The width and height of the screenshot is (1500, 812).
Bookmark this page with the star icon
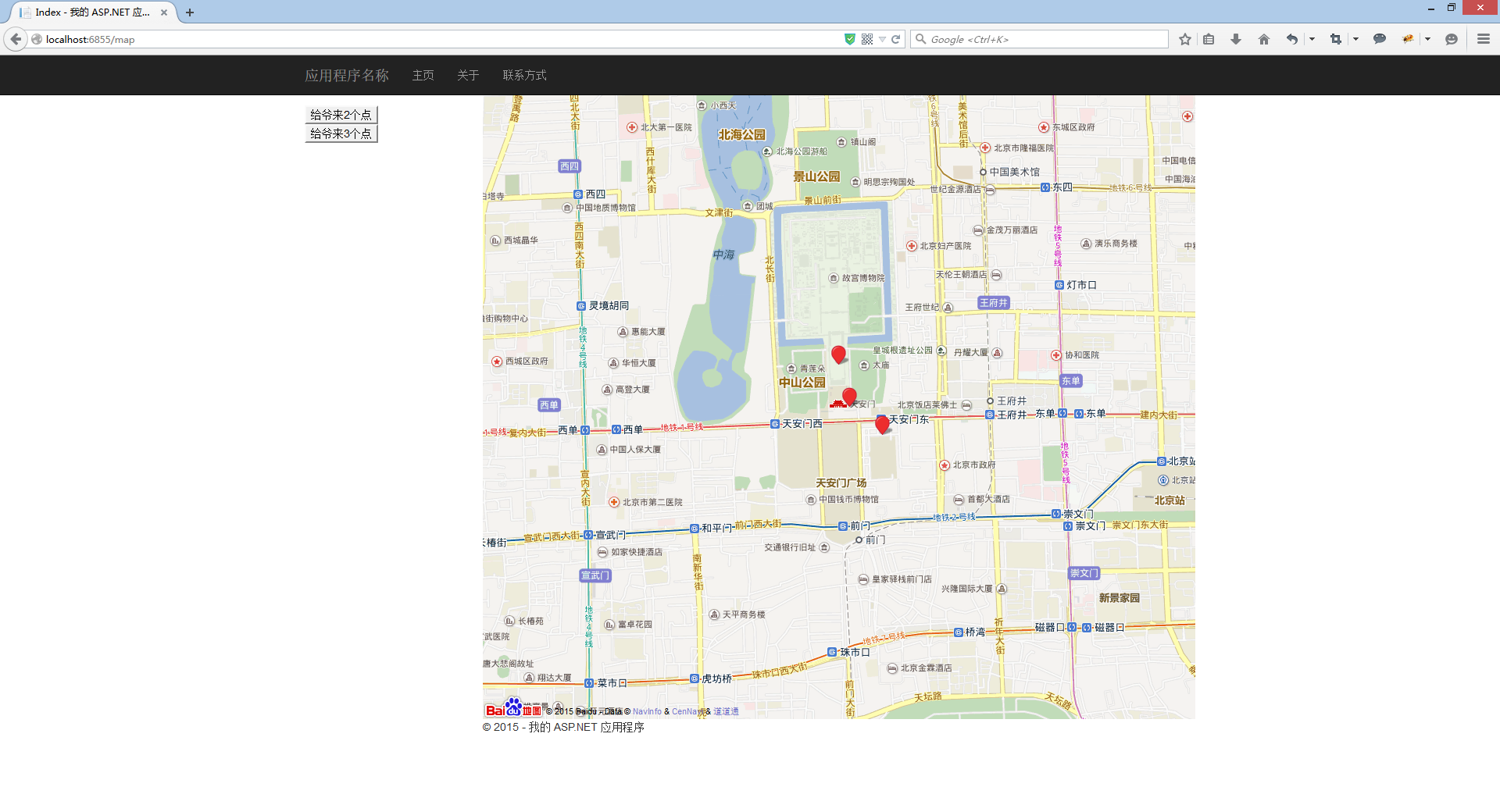(x=1185, y=39)
